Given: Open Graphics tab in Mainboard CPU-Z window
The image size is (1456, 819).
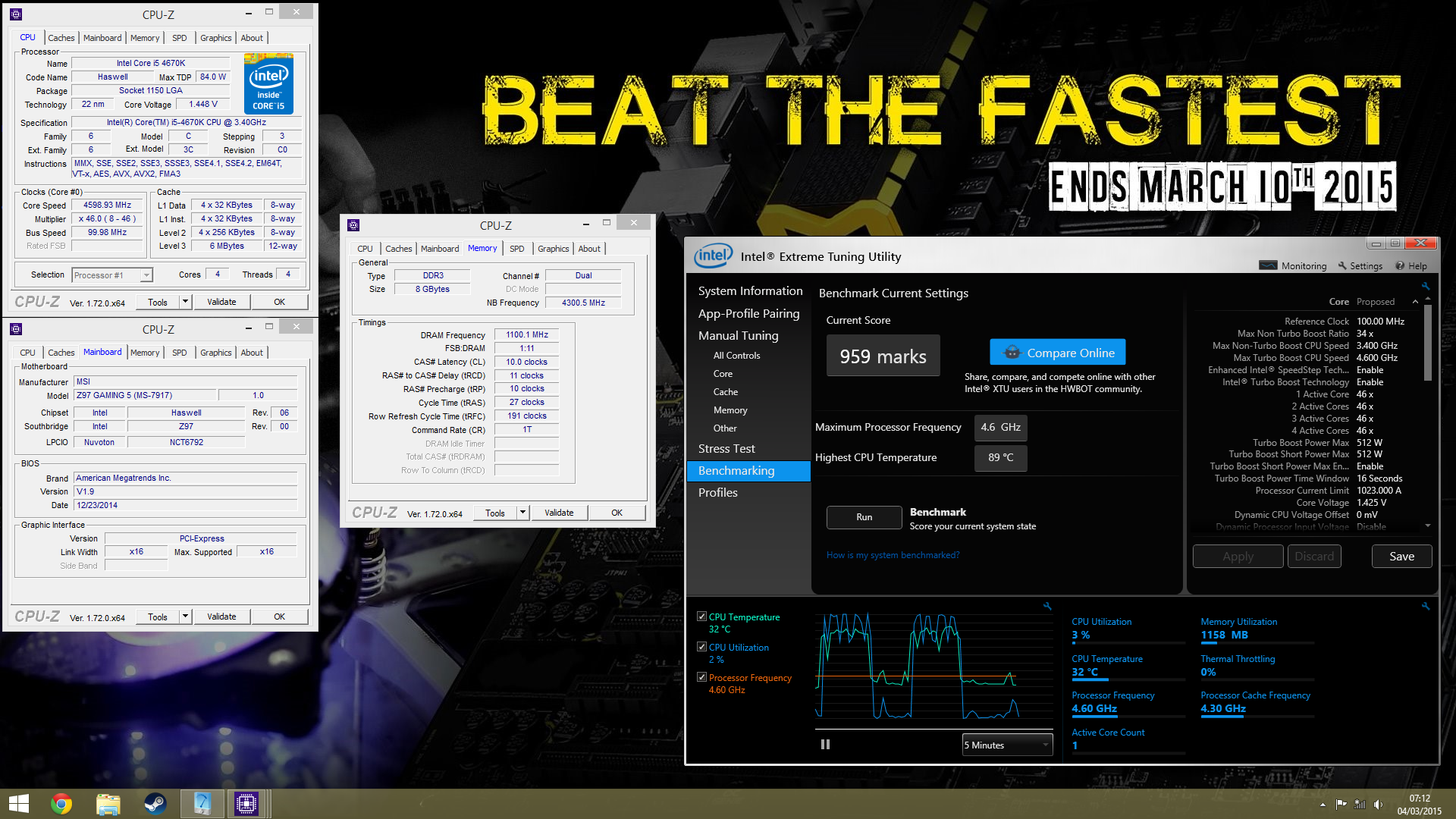Looking at the screenshot, I should click(x=216, y=353).
